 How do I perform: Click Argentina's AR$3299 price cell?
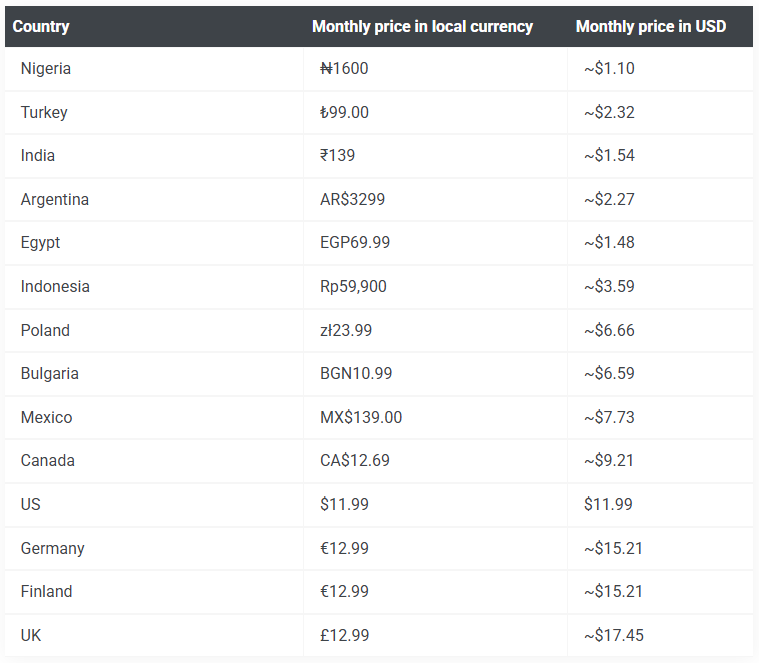[x=352, y=199]
